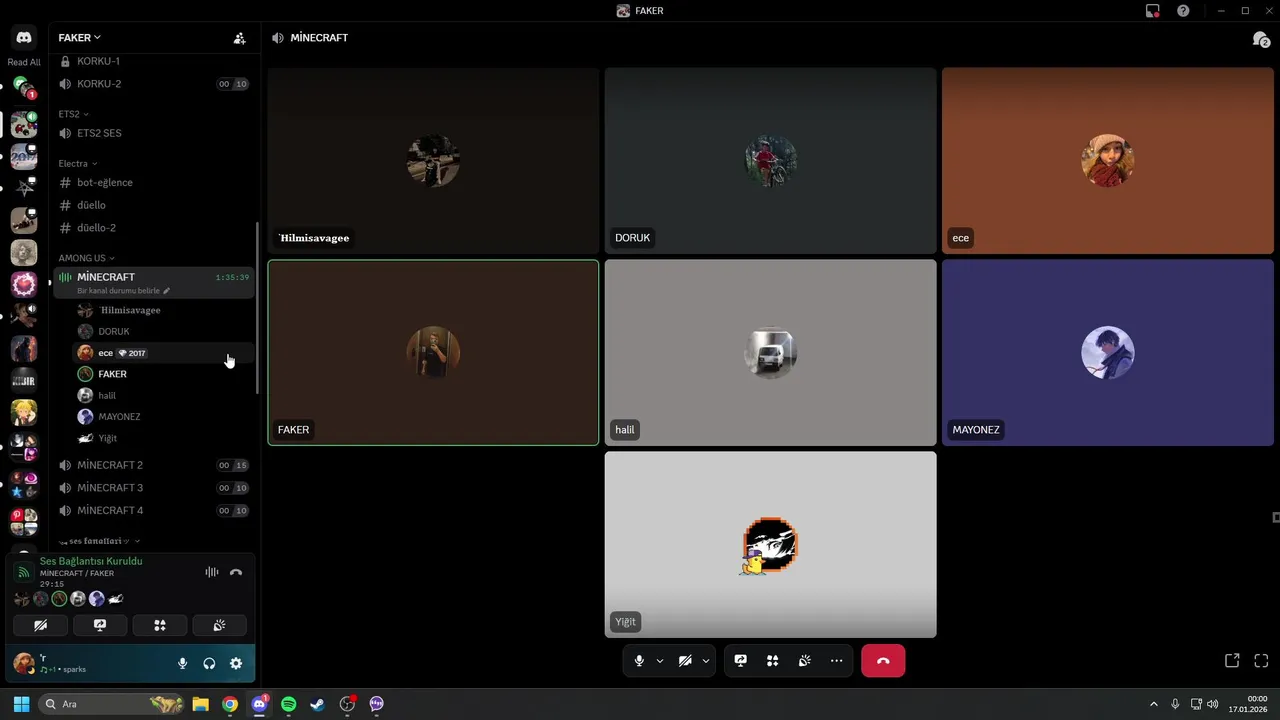This screenshot has width=1280, height=720.
Task: Collapse the Electra category
Action: 78,163
